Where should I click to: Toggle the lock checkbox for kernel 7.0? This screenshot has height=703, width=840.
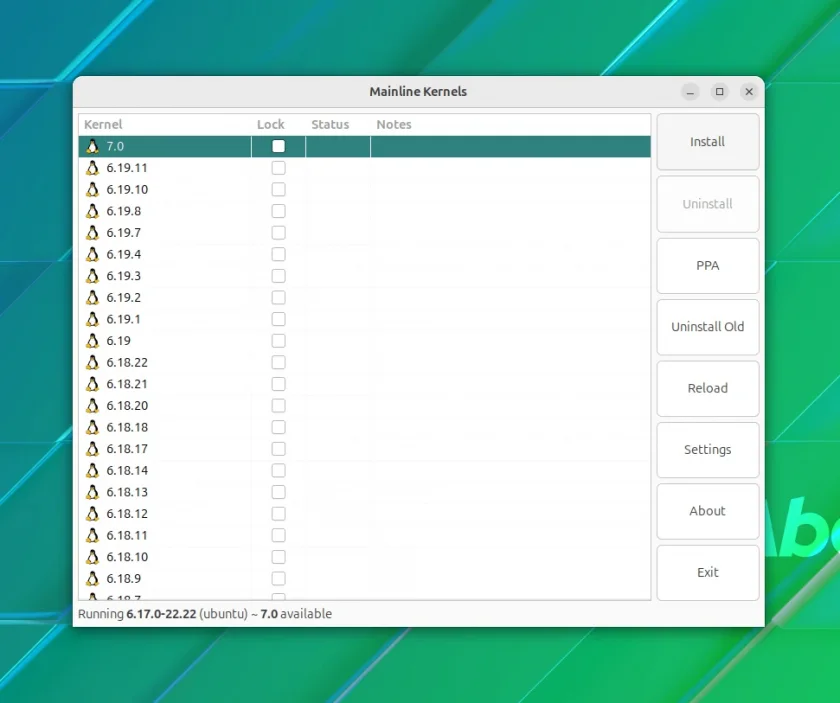click(279, 146)
